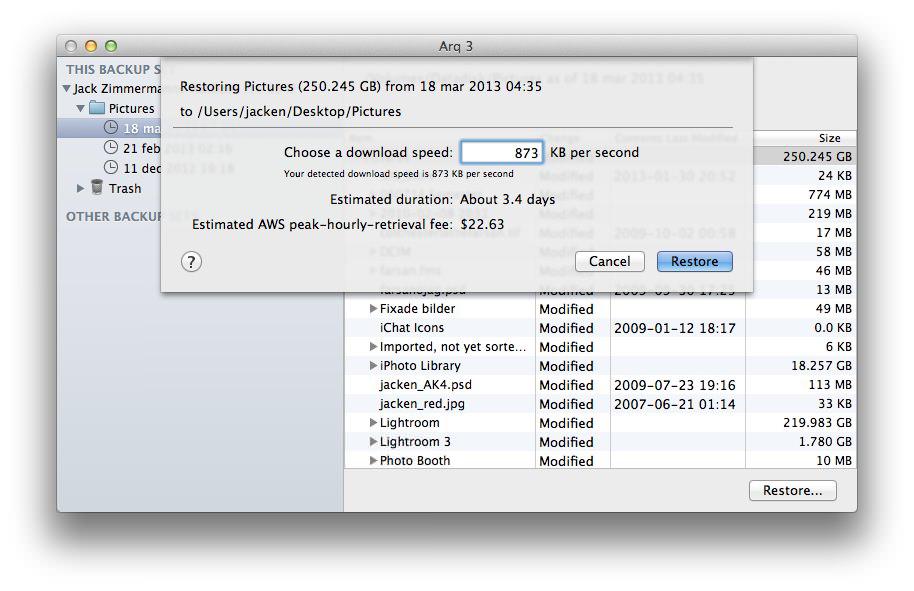Click the 2009-07-23 19:16 date cell

pos(674,385)
